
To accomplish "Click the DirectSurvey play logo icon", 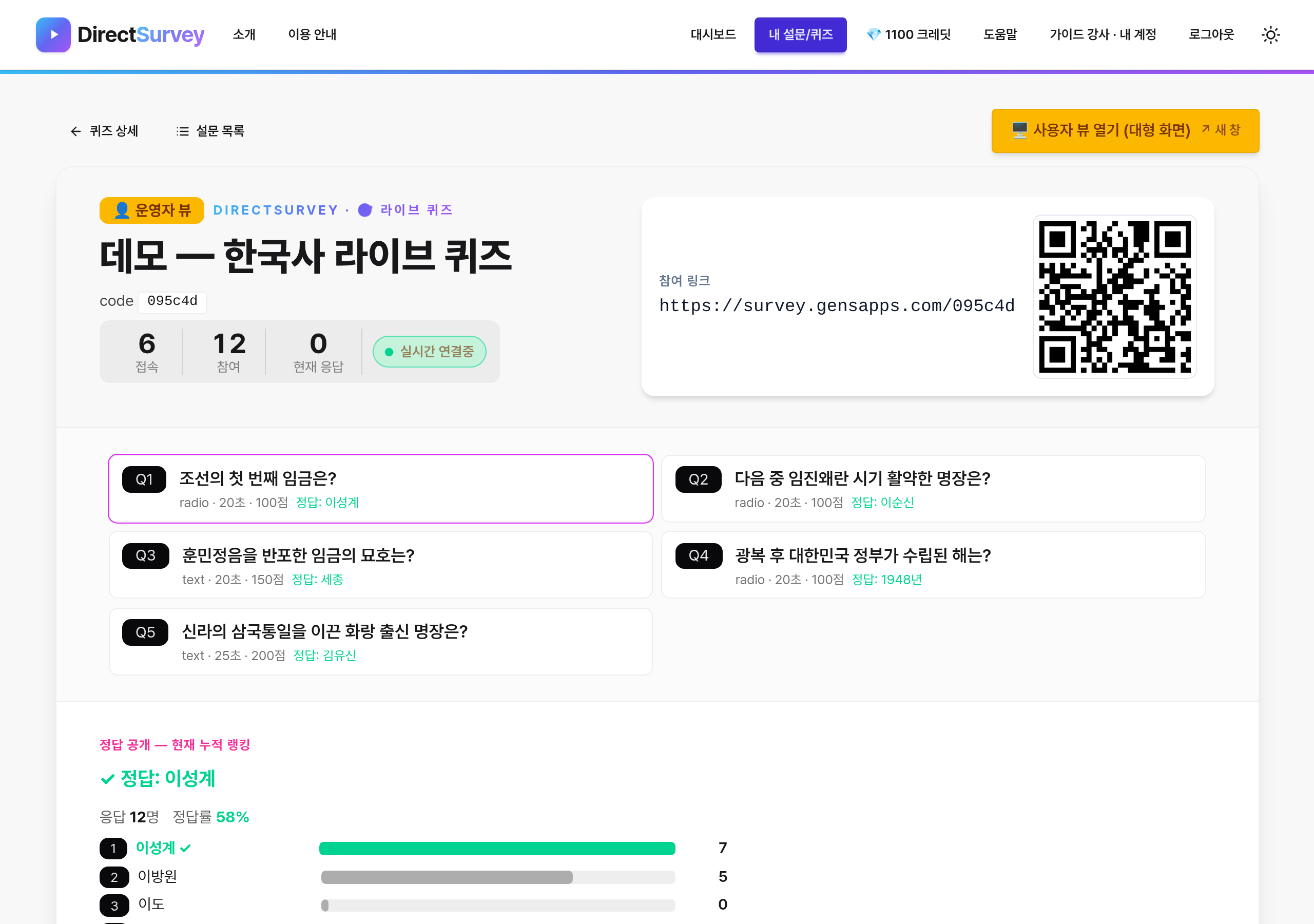I will tap(53, 34).
